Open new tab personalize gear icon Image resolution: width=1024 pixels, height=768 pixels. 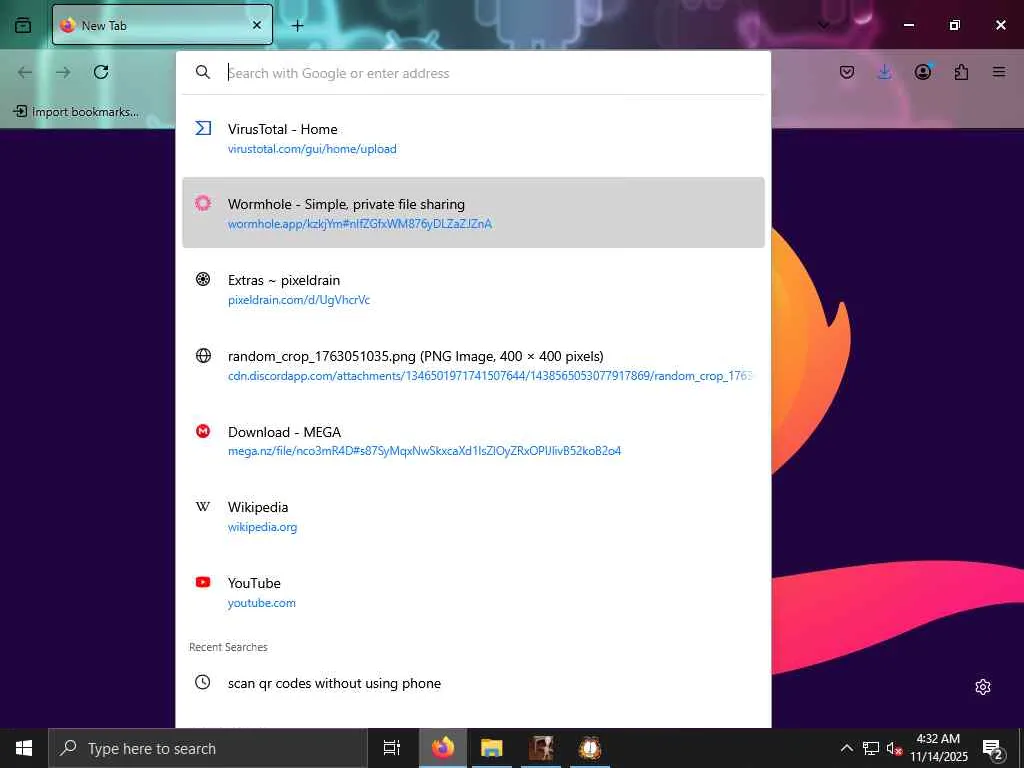[x=983, y=687]
